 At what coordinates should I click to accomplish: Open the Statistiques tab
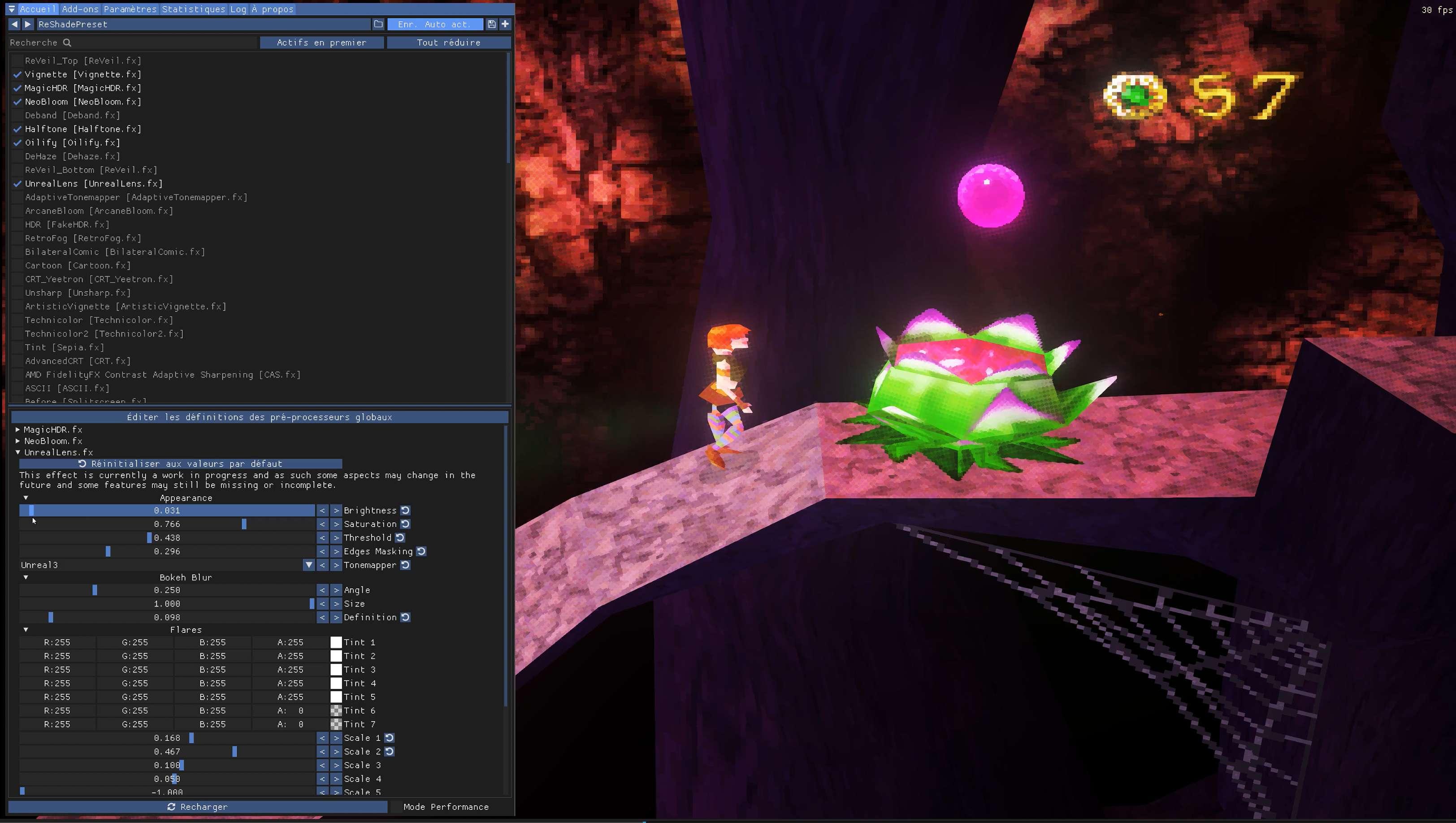tap(193, 9)
